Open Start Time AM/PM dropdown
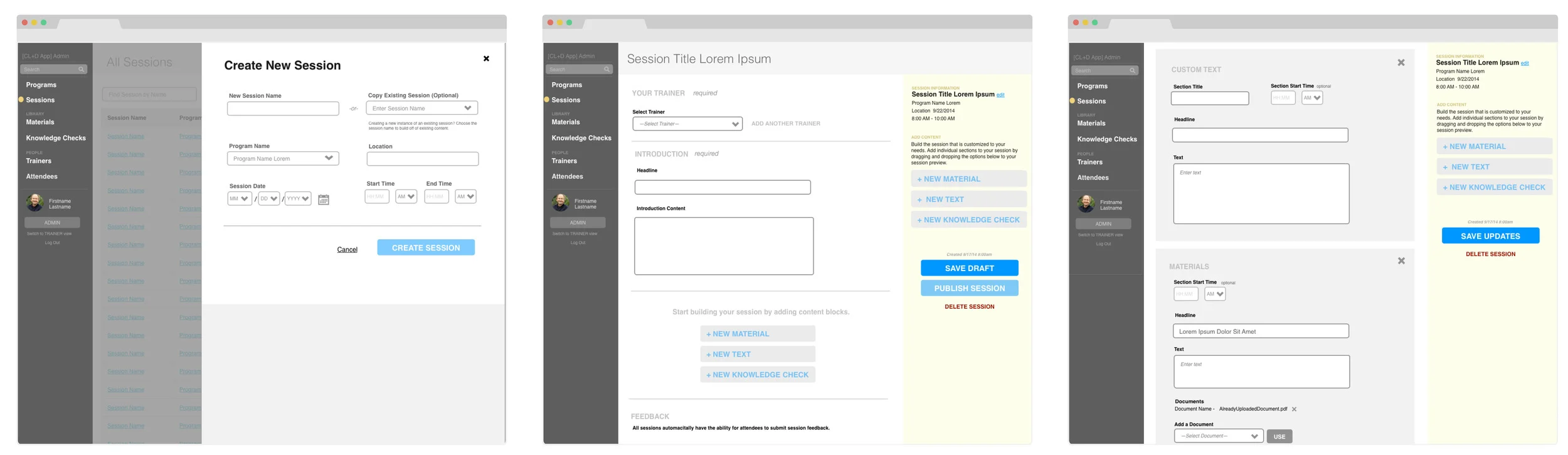 [x=406, y=196]
